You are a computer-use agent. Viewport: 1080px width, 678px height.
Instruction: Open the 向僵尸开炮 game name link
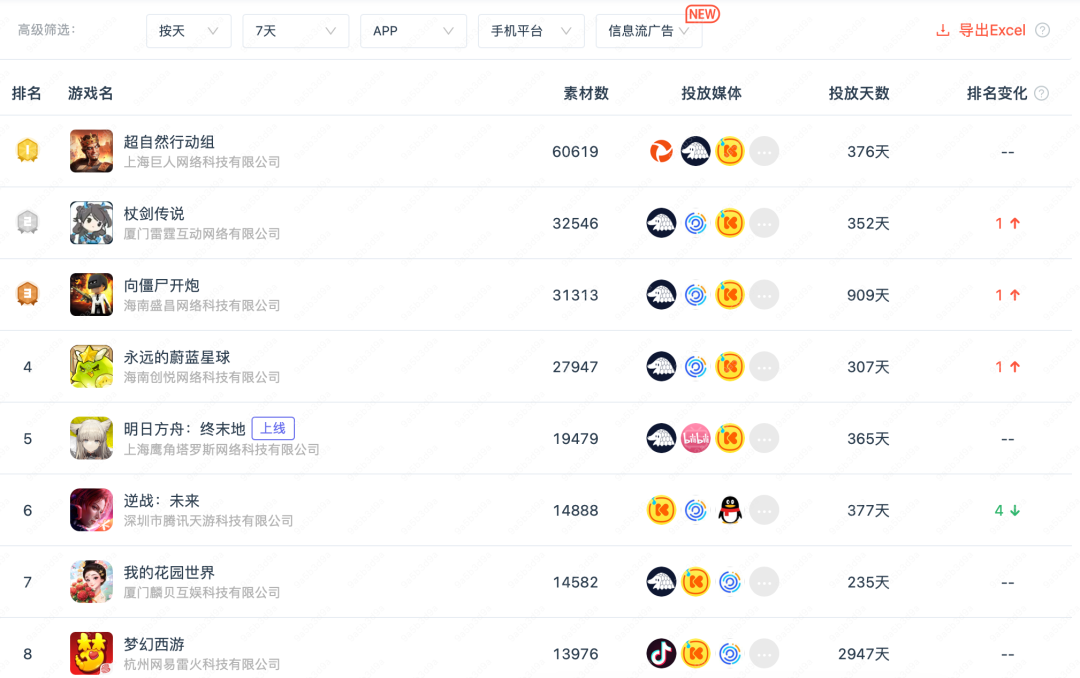[161, 285]
